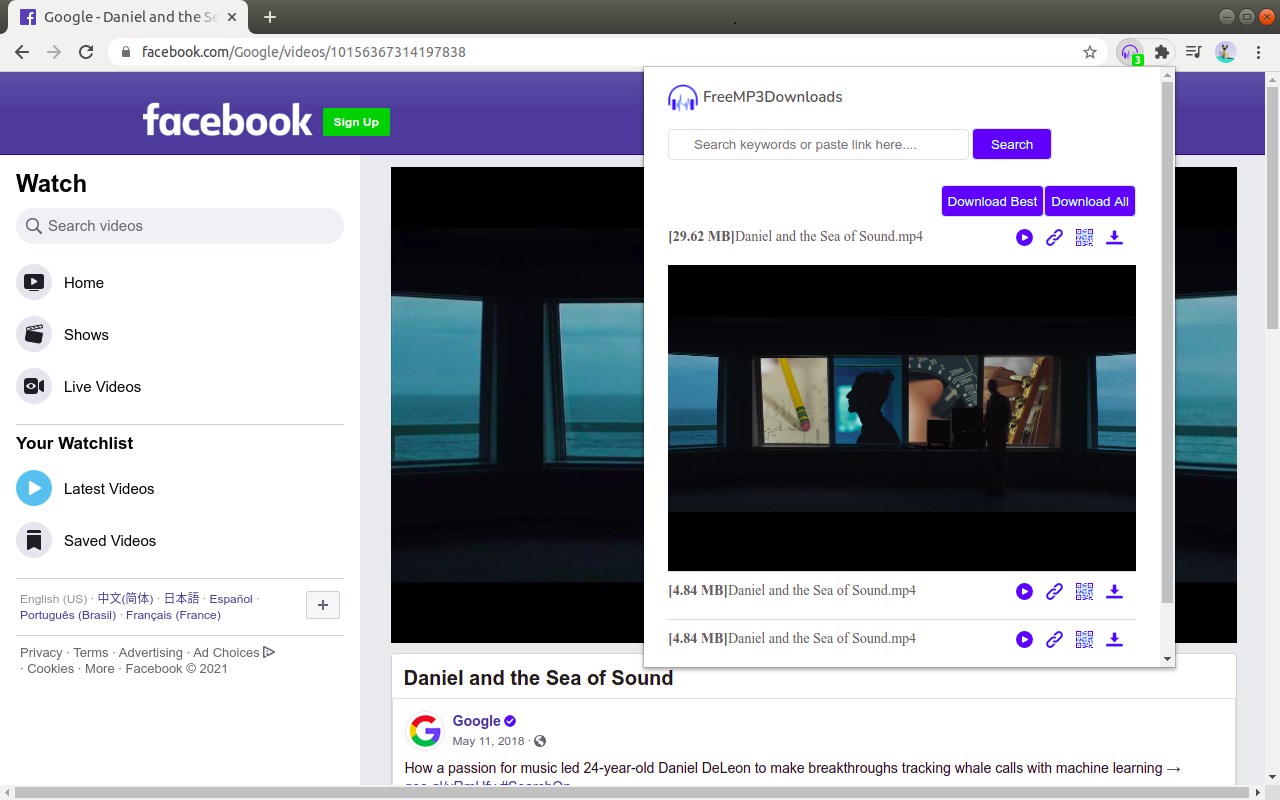
Task: Switch language to 日本語
Action: (182, 599)
